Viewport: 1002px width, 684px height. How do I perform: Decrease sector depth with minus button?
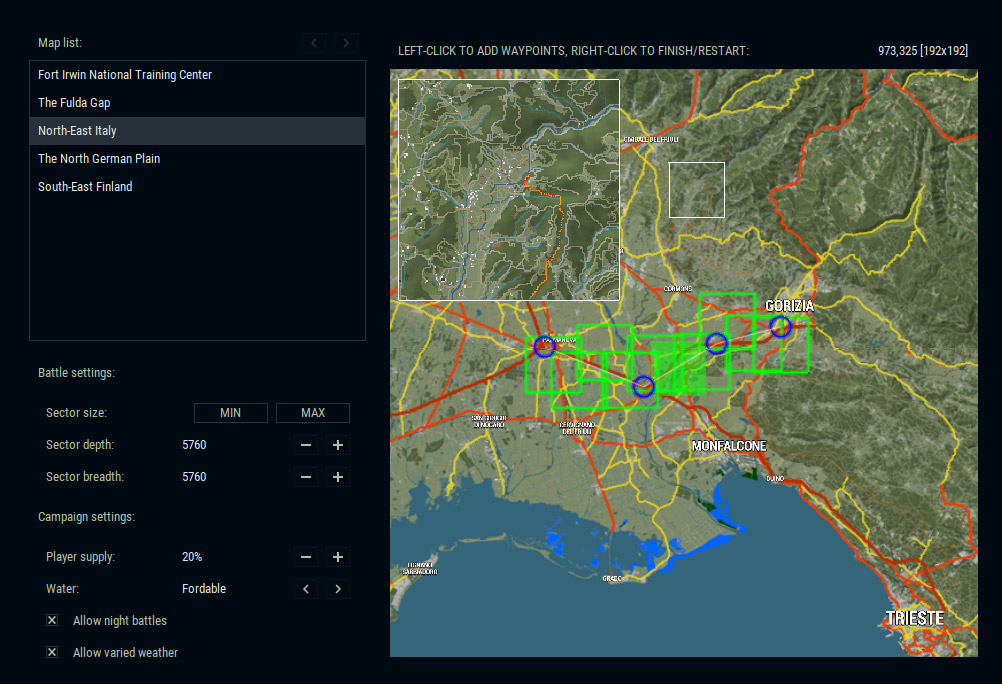(306, 445)
